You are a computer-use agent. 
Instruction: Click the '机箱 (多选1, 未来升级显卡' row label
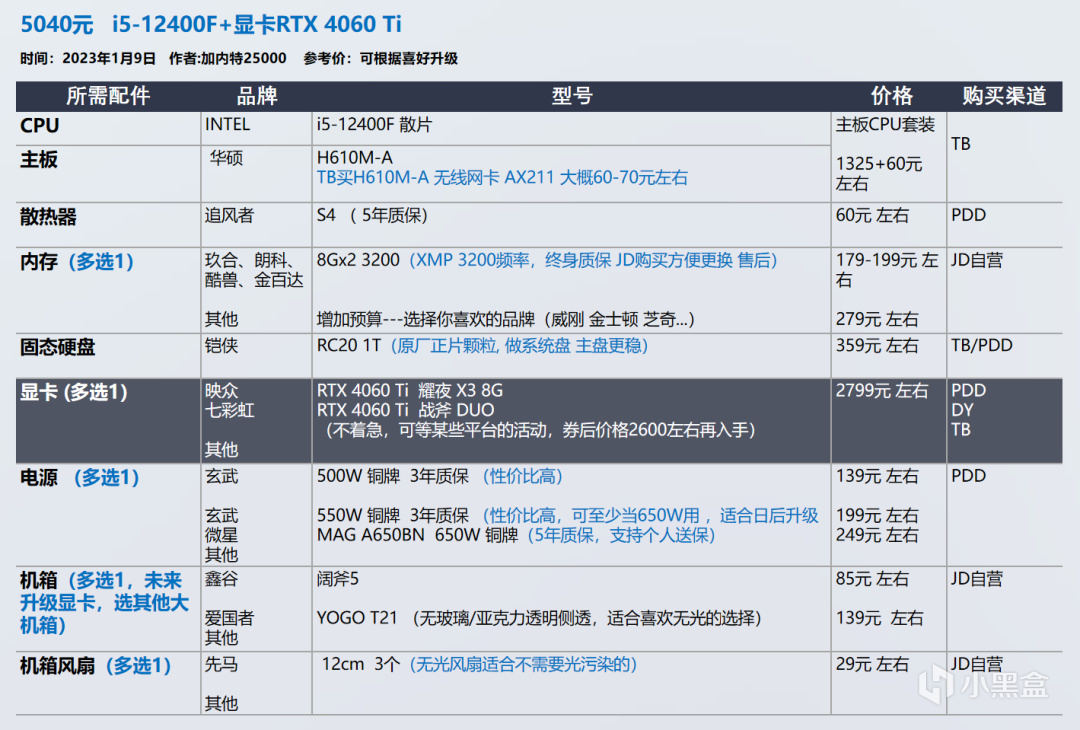[x=104, y=603]
